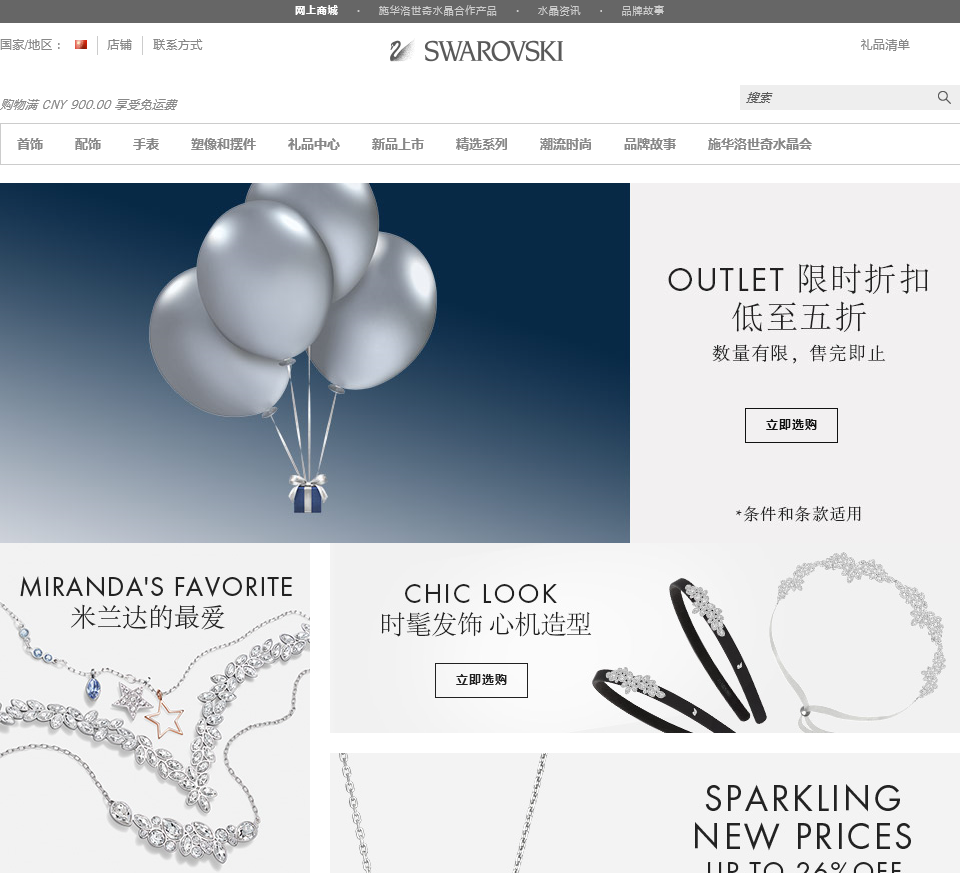Open the 店铺 stores link
The image size is (960, 873).
tap(119, 45)
